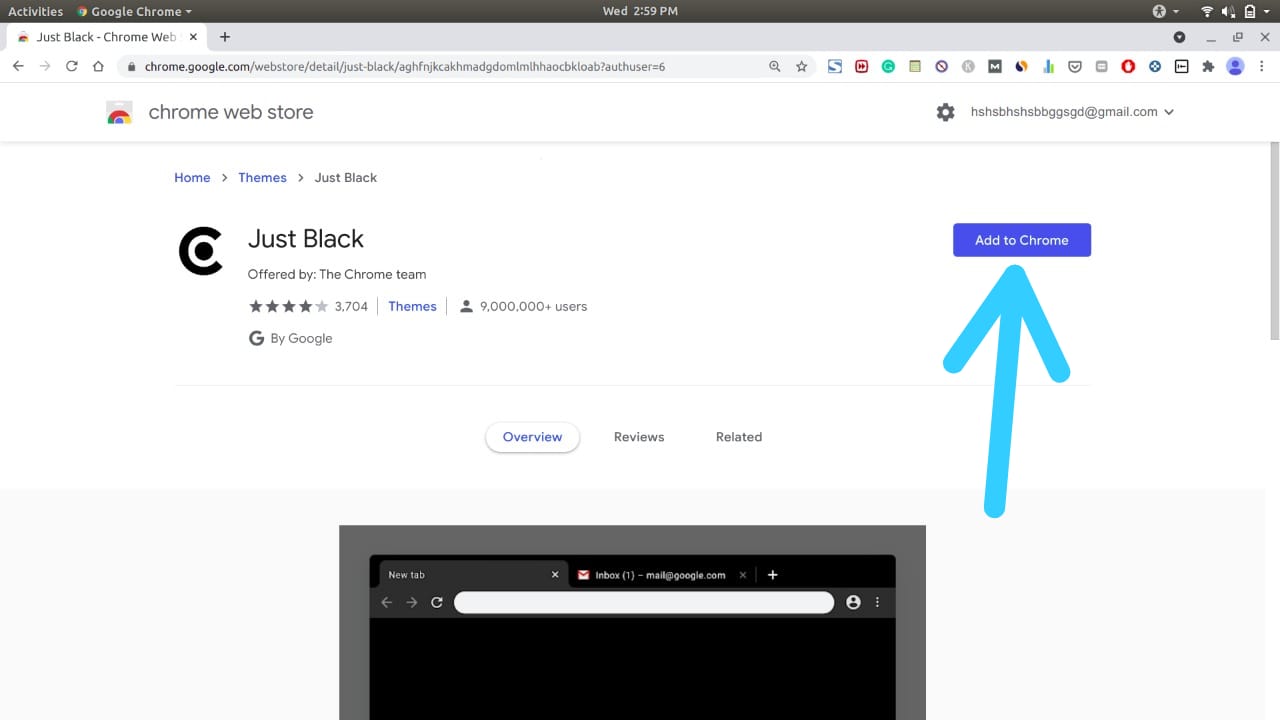1280x720 pixels.
Task: Reload the current page
Action: tap(72, 66)
